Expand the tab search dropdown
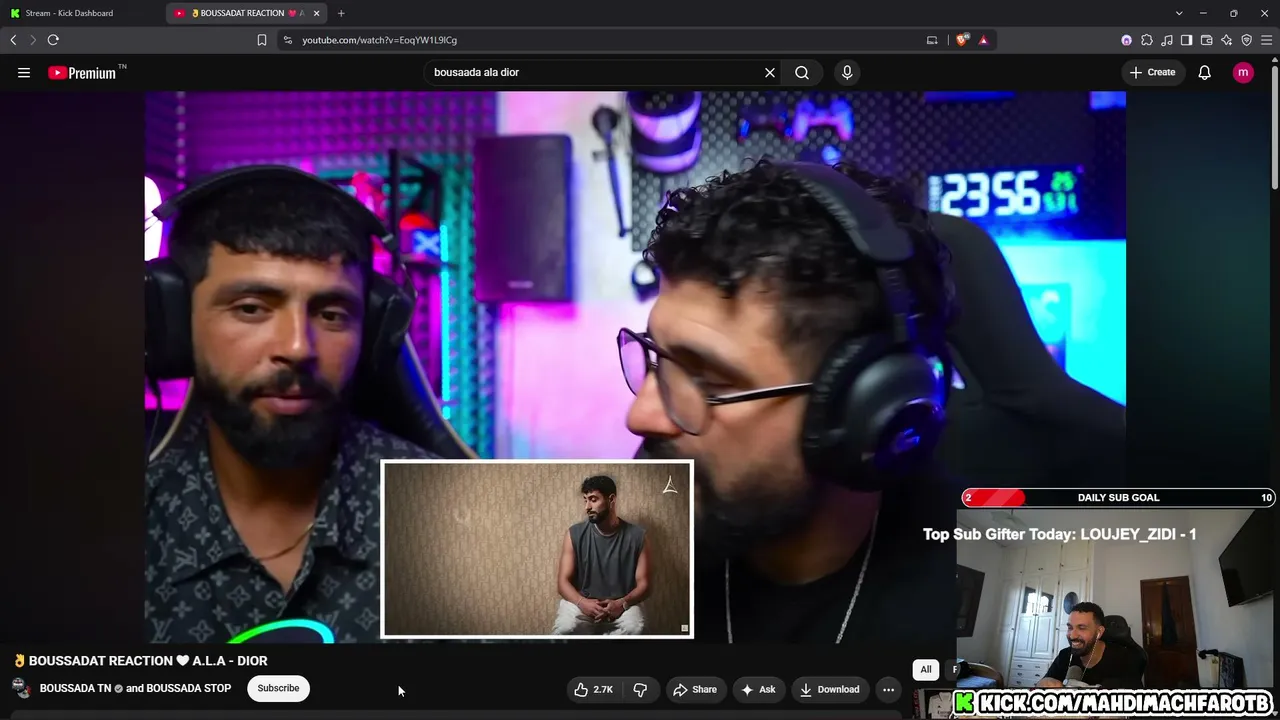The height and width of the screenshot is (720, 1280). (1179, 13)
